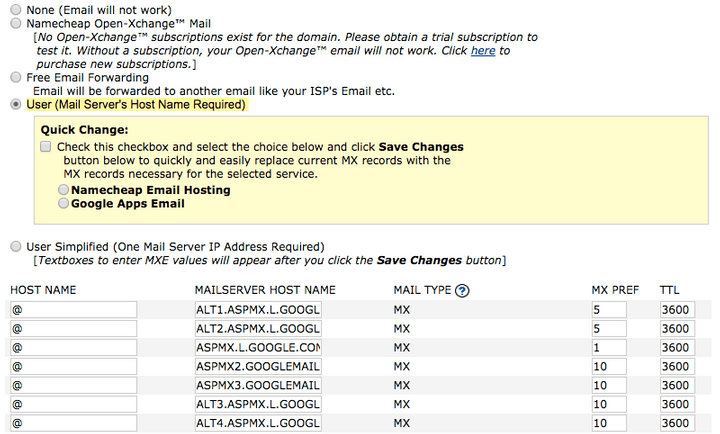Image resolution: width=720 pixels, height=434 pixels.
Task: Click the ASPMX2.GOOGLEMAIL mailserver field
Action: click(258, 366)
